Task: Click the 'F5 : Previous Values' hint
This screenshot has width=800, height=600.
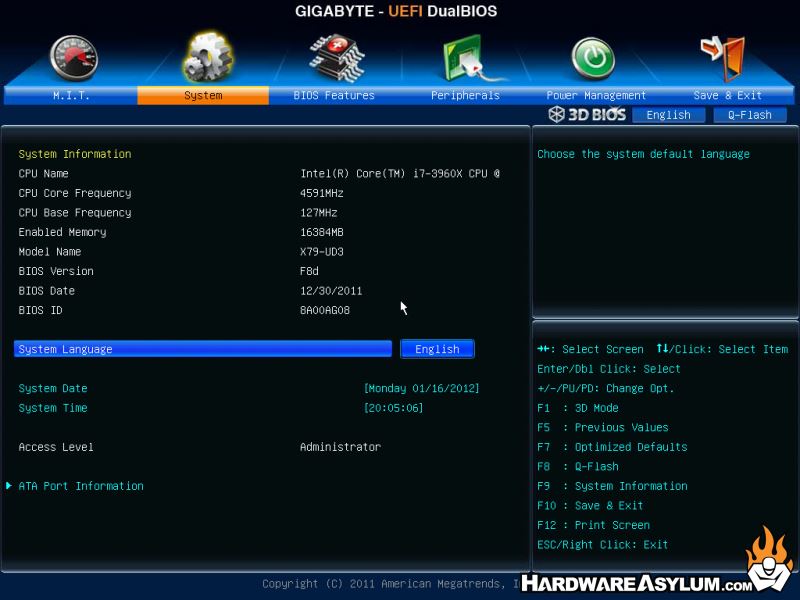Action: [x=603, y=428]
